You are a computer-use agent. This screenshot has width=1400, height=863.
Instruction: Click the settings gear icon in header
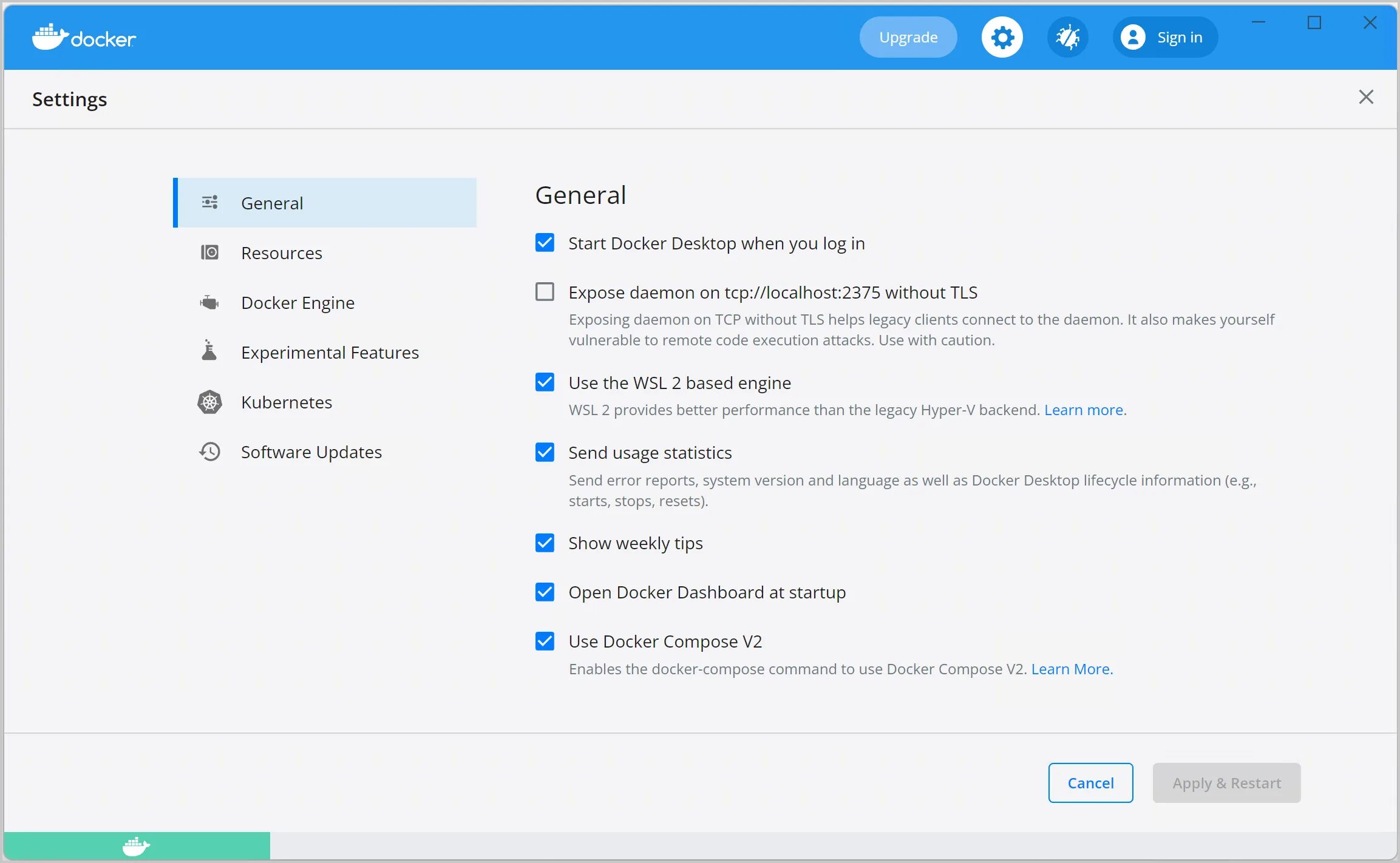tap(1002, 38)
